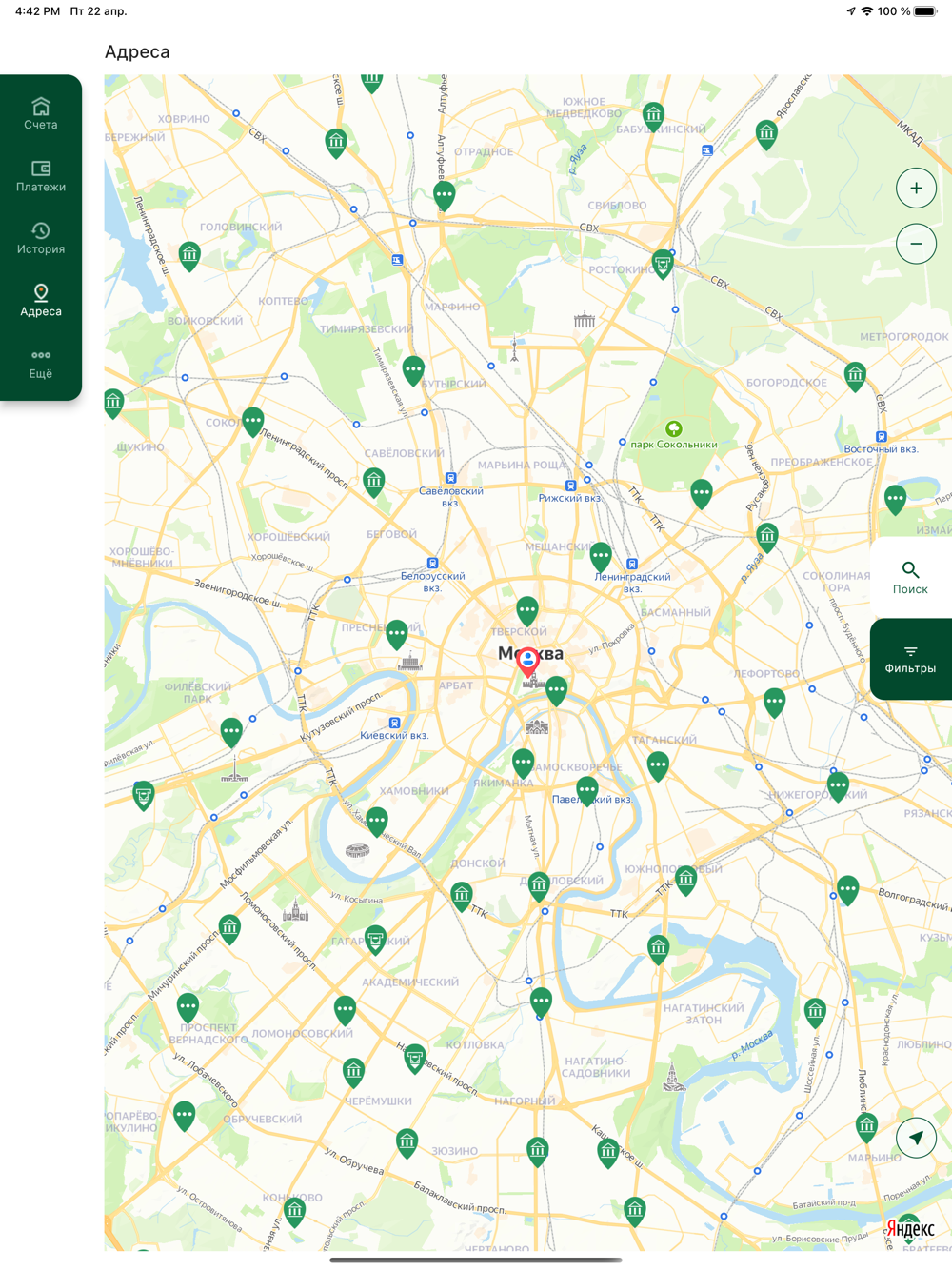Select ATM pin at Ростокино
This screenshot has width=952, height=1270.
663,265
